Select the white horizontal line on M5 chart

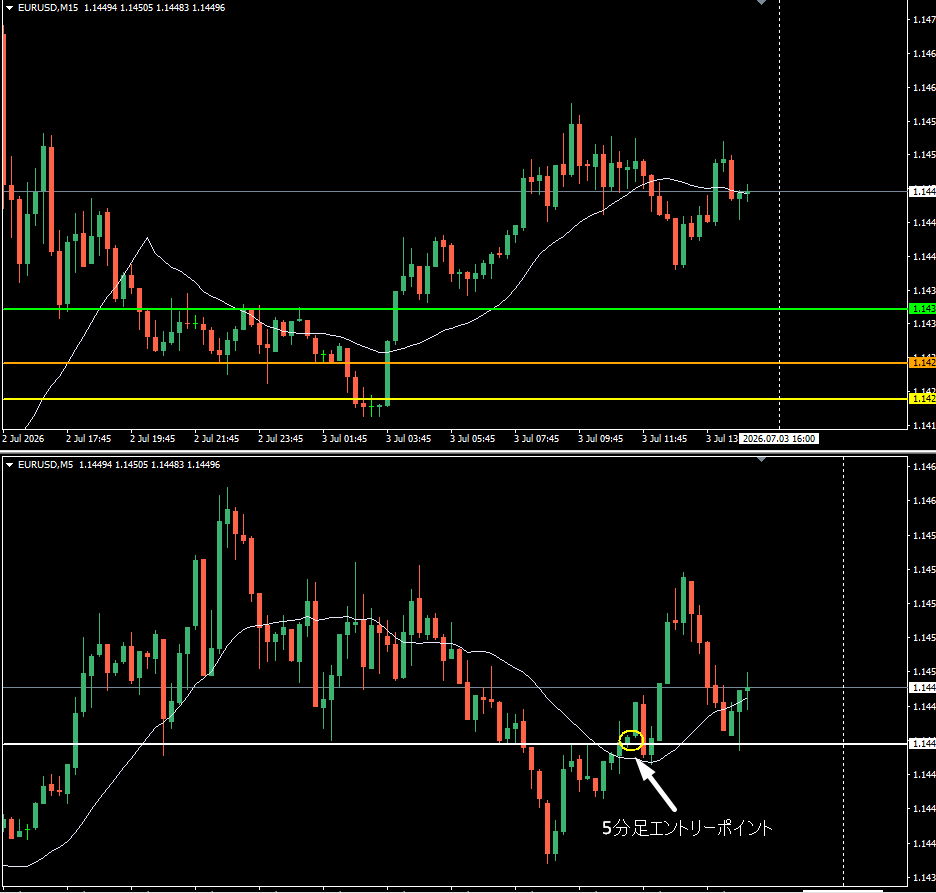point(454,744)
